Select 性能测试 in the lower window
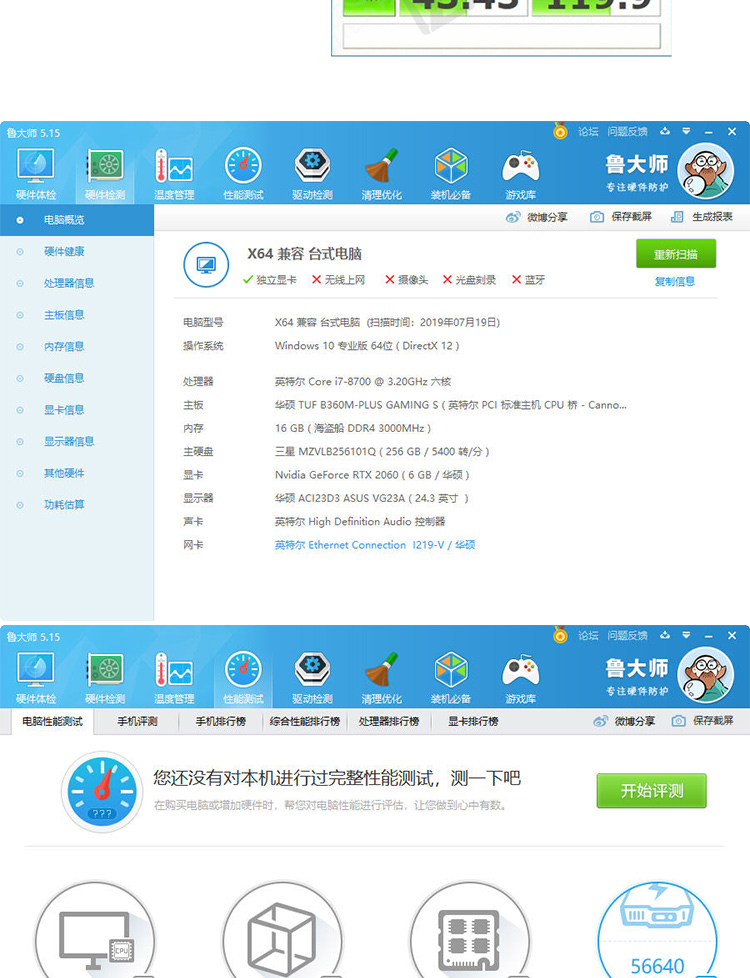Viewport: 750px width, 978px height. [x=243, y=678]
